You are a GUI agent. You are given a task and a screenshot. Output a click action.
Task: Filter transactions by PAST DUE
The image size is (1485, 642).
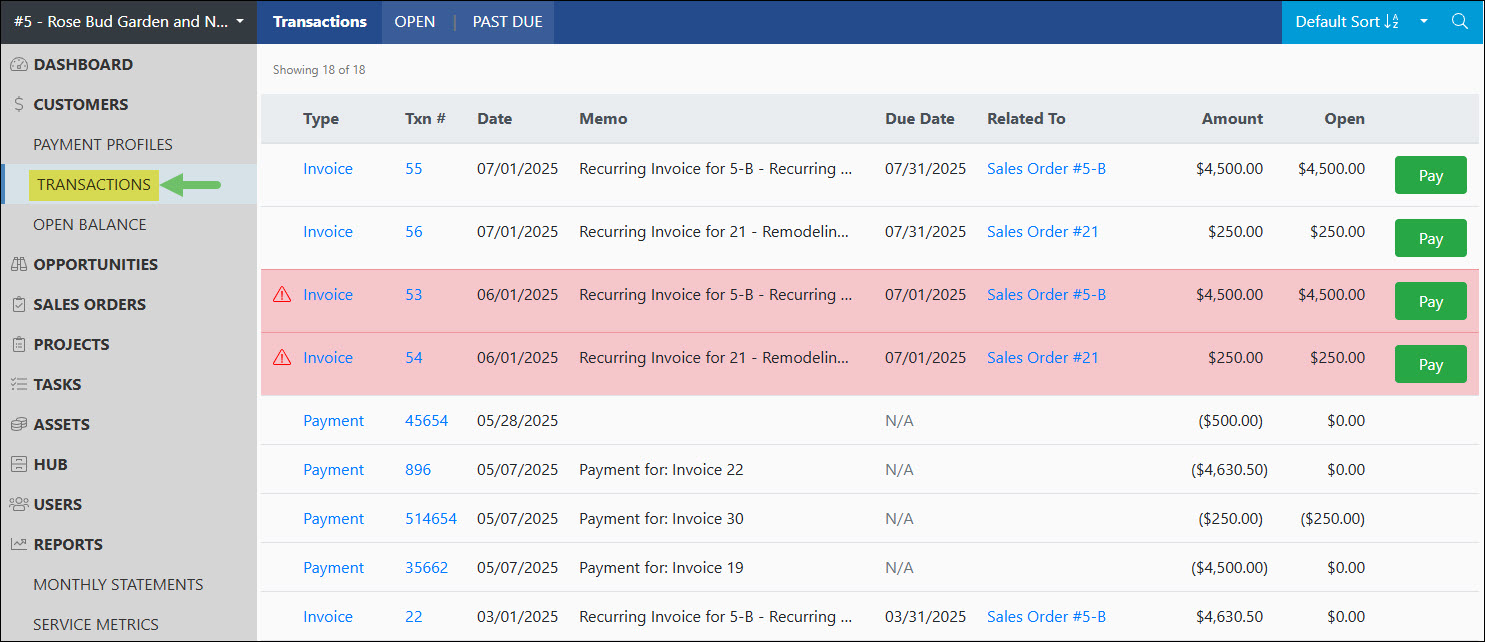tap(506, 21)
